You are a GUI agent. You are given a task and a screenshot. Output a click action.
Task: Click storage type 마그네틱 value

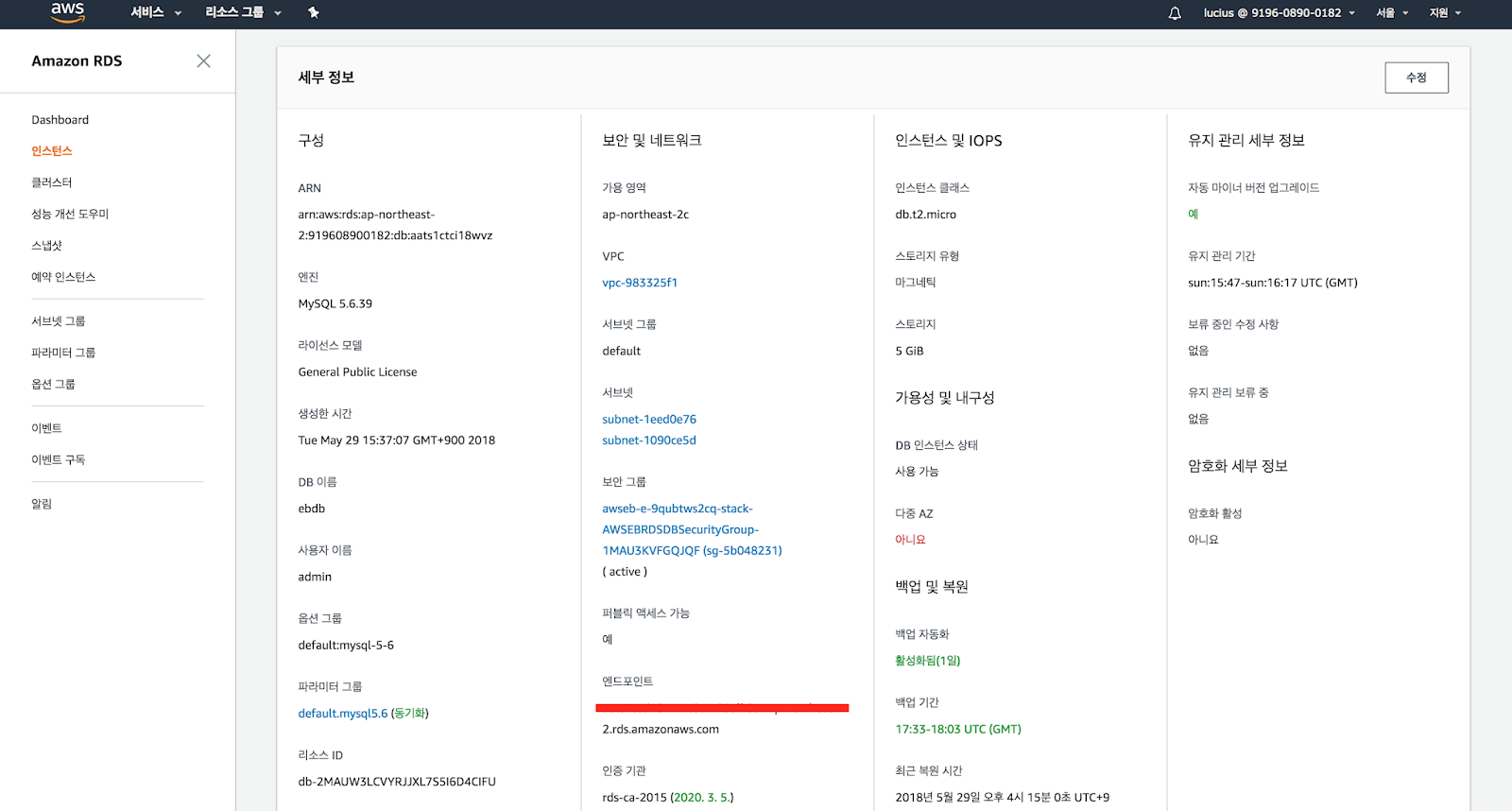916,283
